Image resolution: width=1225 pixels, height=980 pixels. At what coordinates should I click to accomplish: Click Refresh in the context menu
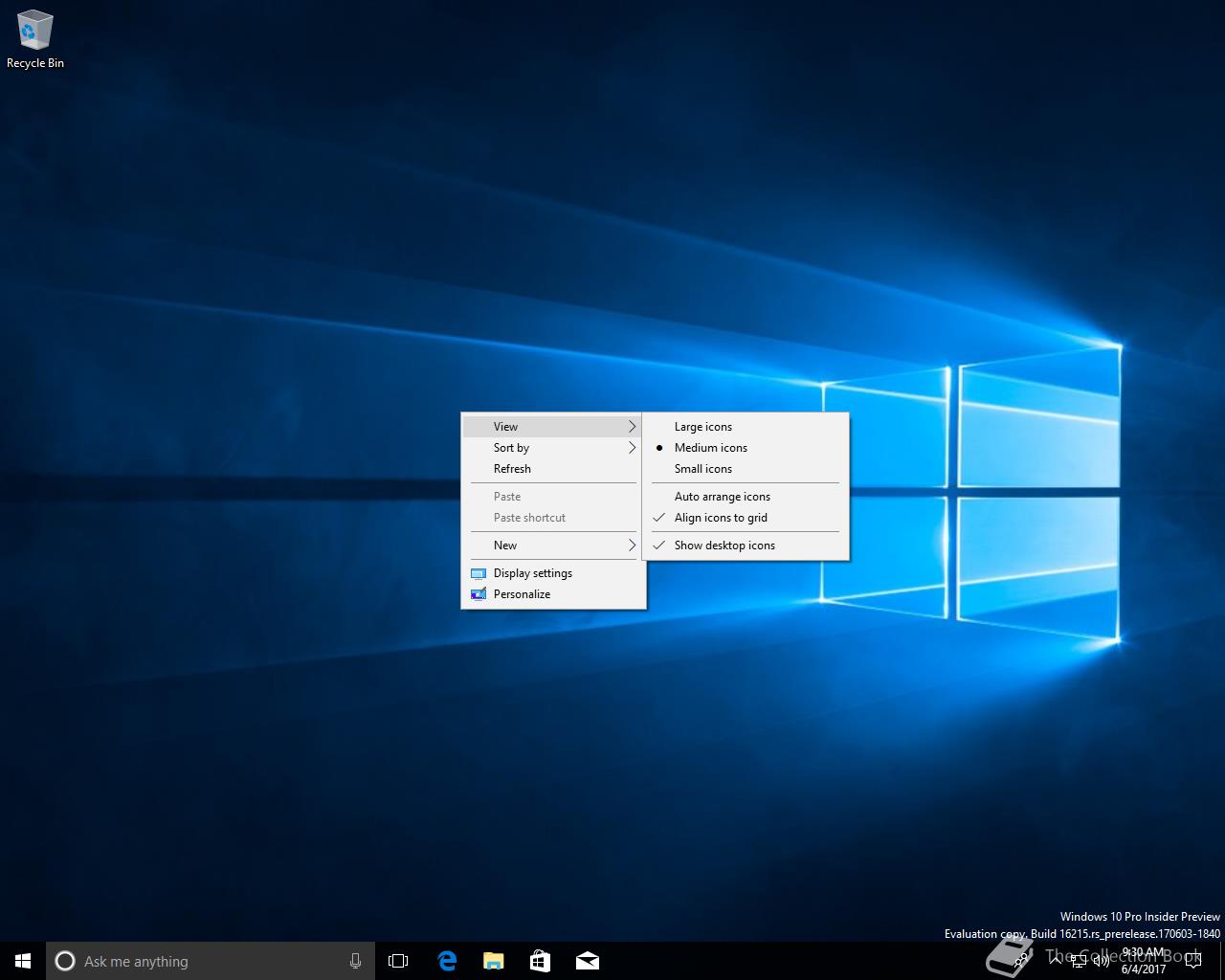tap(512, 469)
